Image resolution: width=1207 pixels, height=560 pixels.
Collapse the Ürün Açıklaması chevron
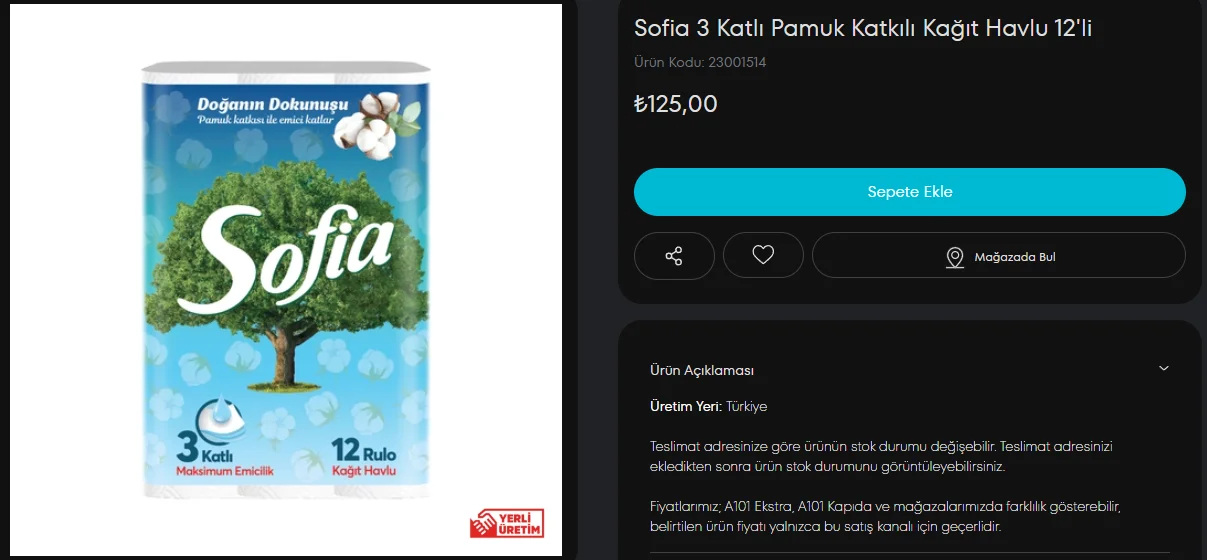[x=1163, y=369]
